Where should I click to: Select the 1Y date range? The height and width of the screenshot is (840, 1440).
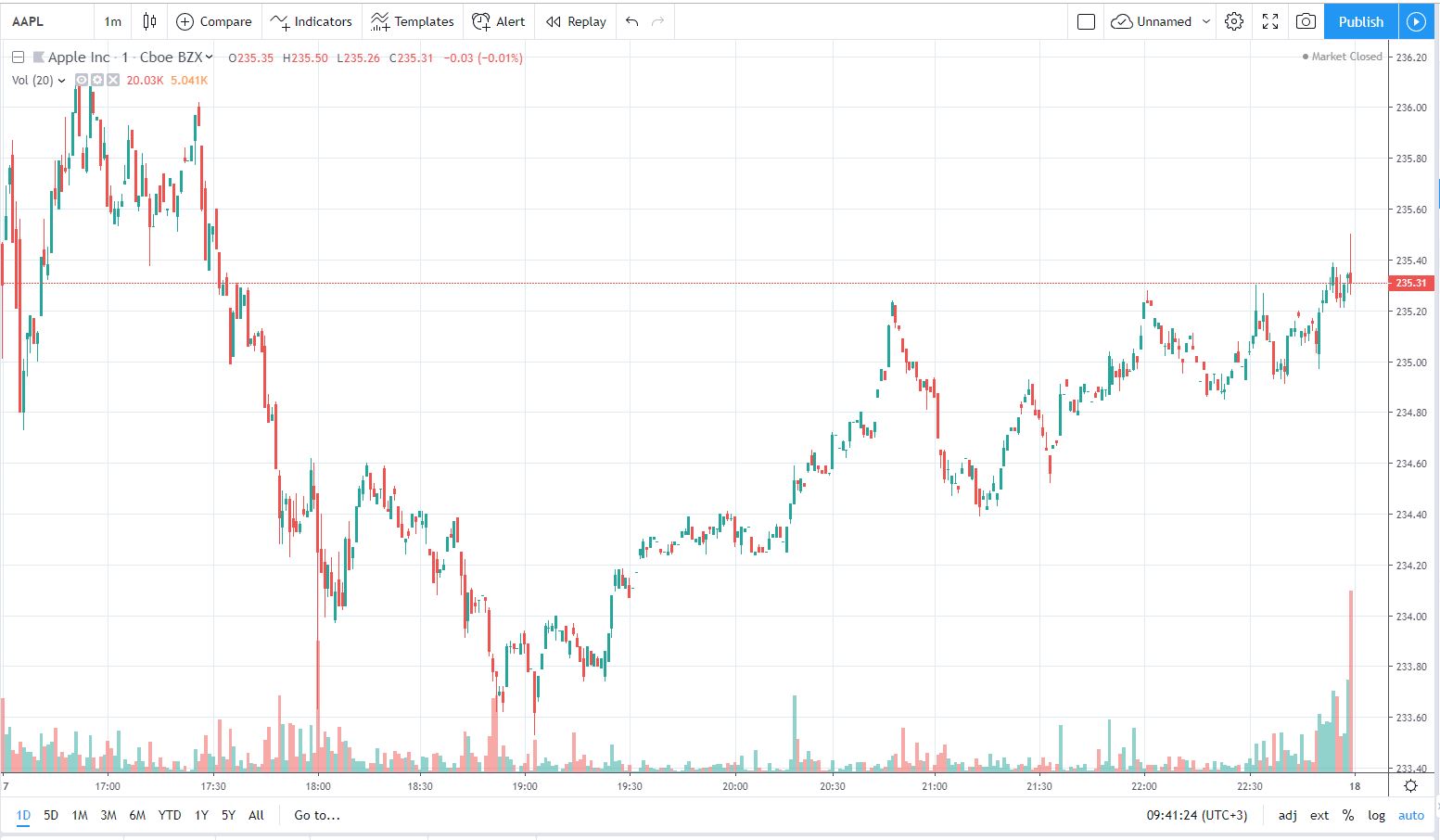click(x=201, y=815)
